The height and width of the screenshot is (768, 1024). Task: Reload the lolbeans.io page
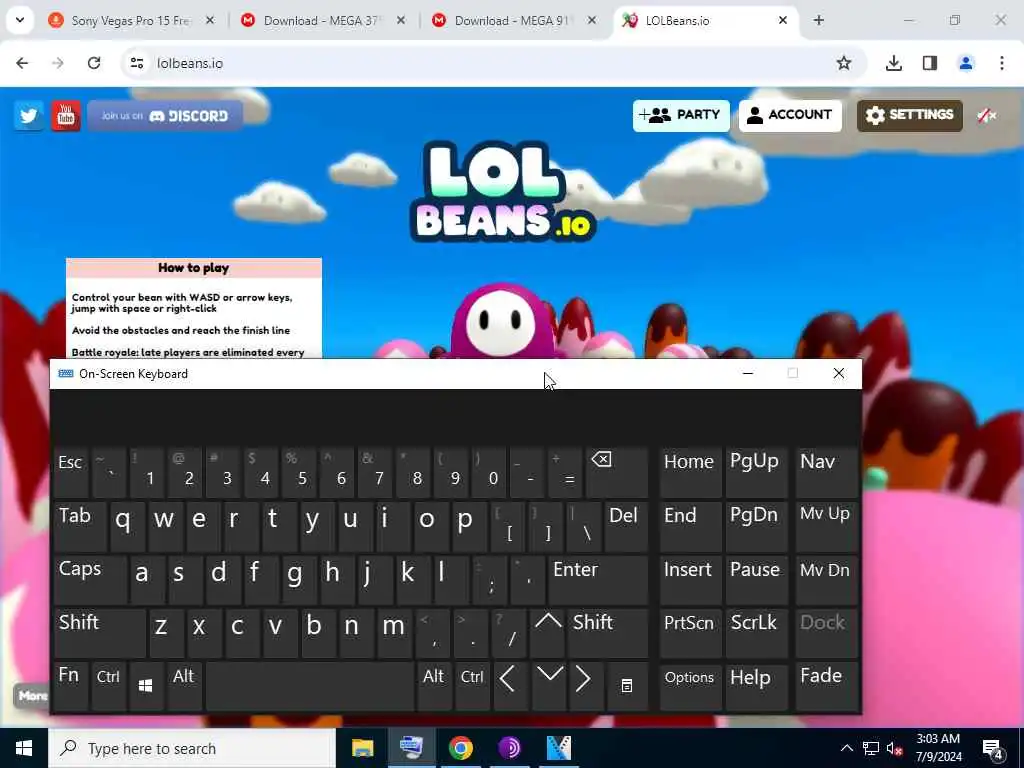pos(94,63)
